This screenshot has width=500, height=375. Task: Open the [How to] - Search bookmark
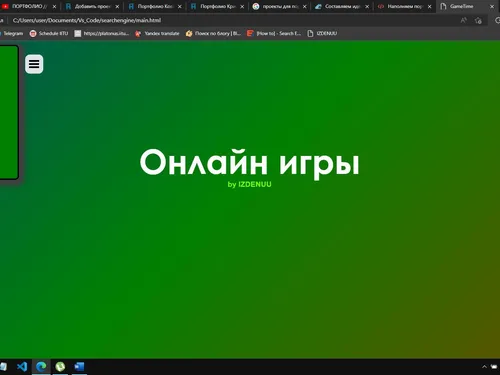(274, 33)
